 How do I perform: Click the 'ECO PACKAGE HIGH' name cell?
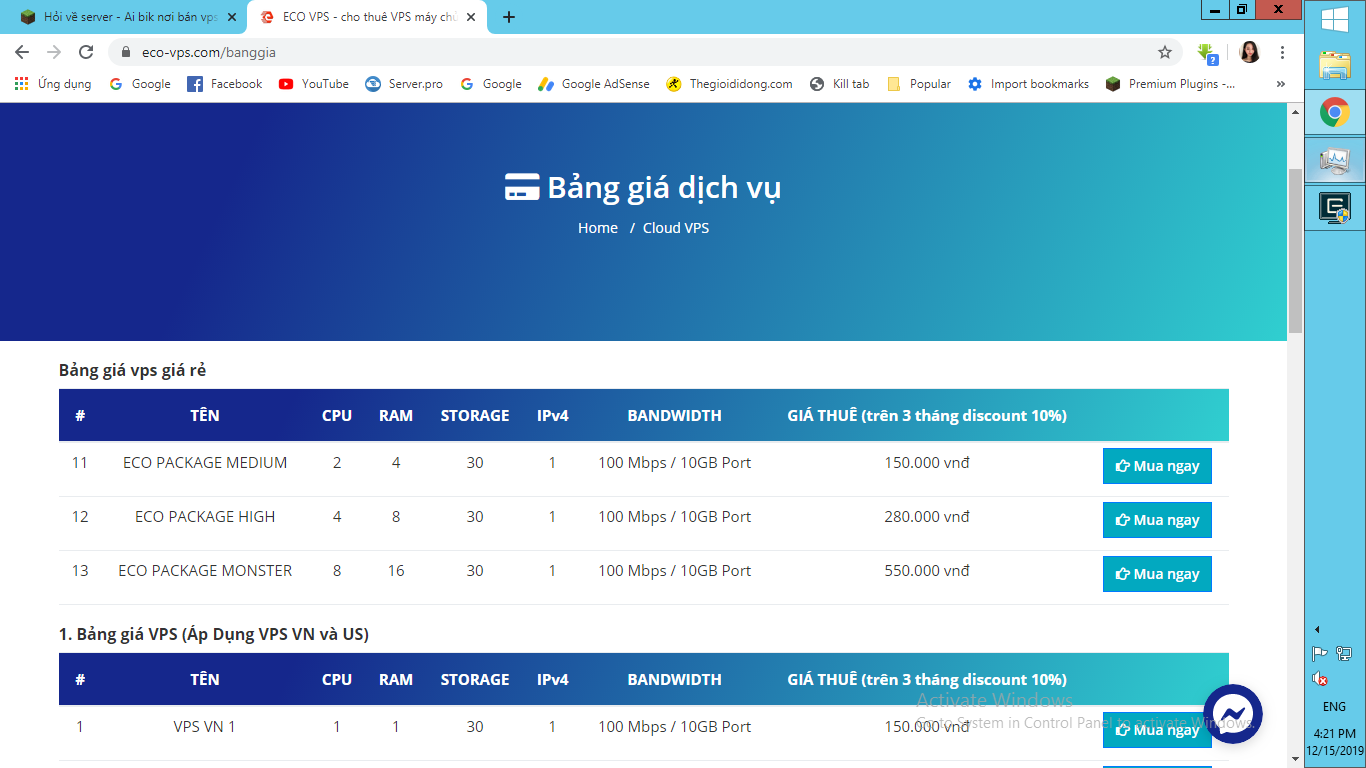tap(205, 517)
